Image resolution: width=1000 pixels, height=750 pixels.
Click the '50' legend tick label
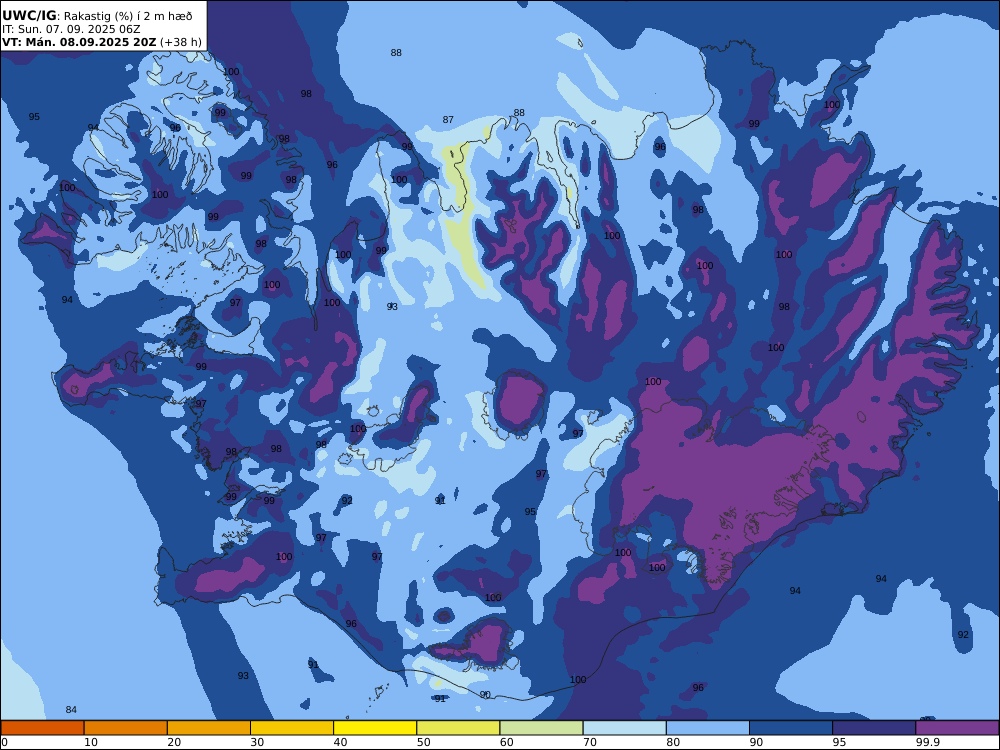coord(423,742)
